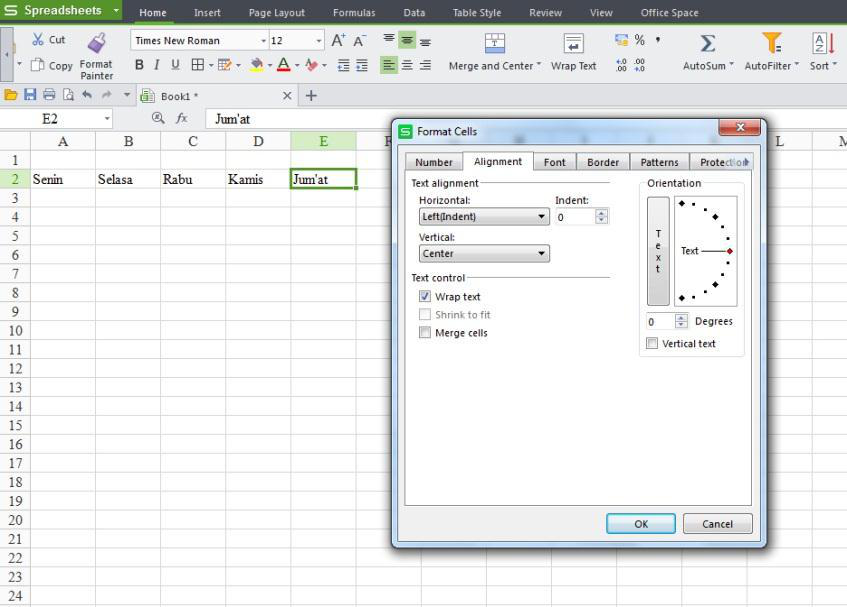The width and height of the screenshot is (847, 607).
Task: Enable the Merge cells checkbox
Action: click(425, 333)
